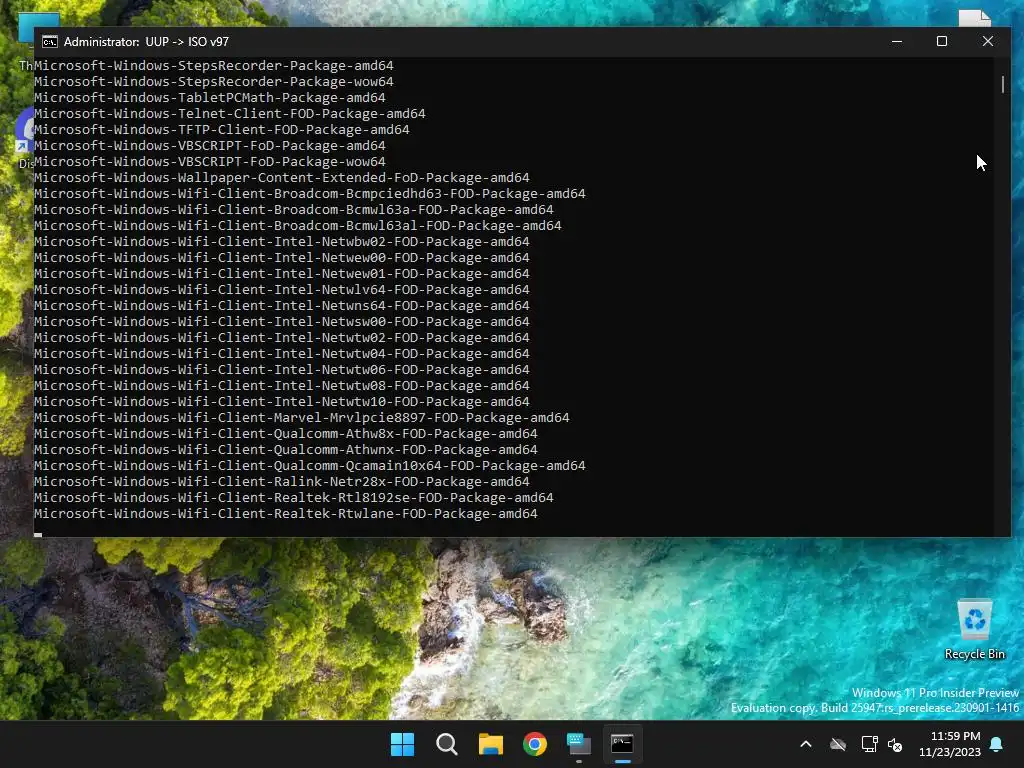Click the Intel-Netwlv64 line

coord(282,289)
